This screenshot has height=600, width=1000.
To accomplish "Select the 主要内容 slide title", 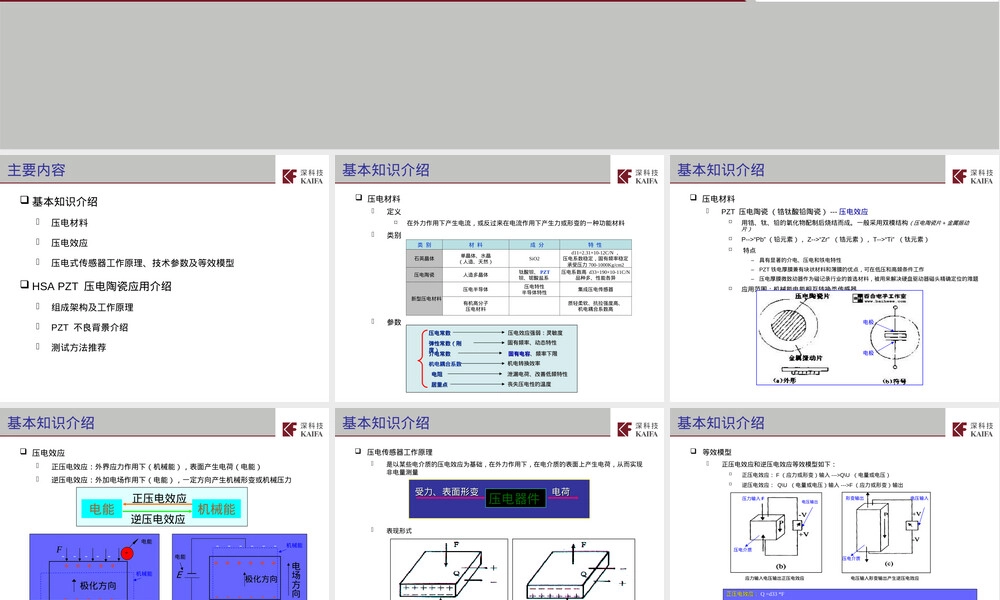I will point(36,170).
